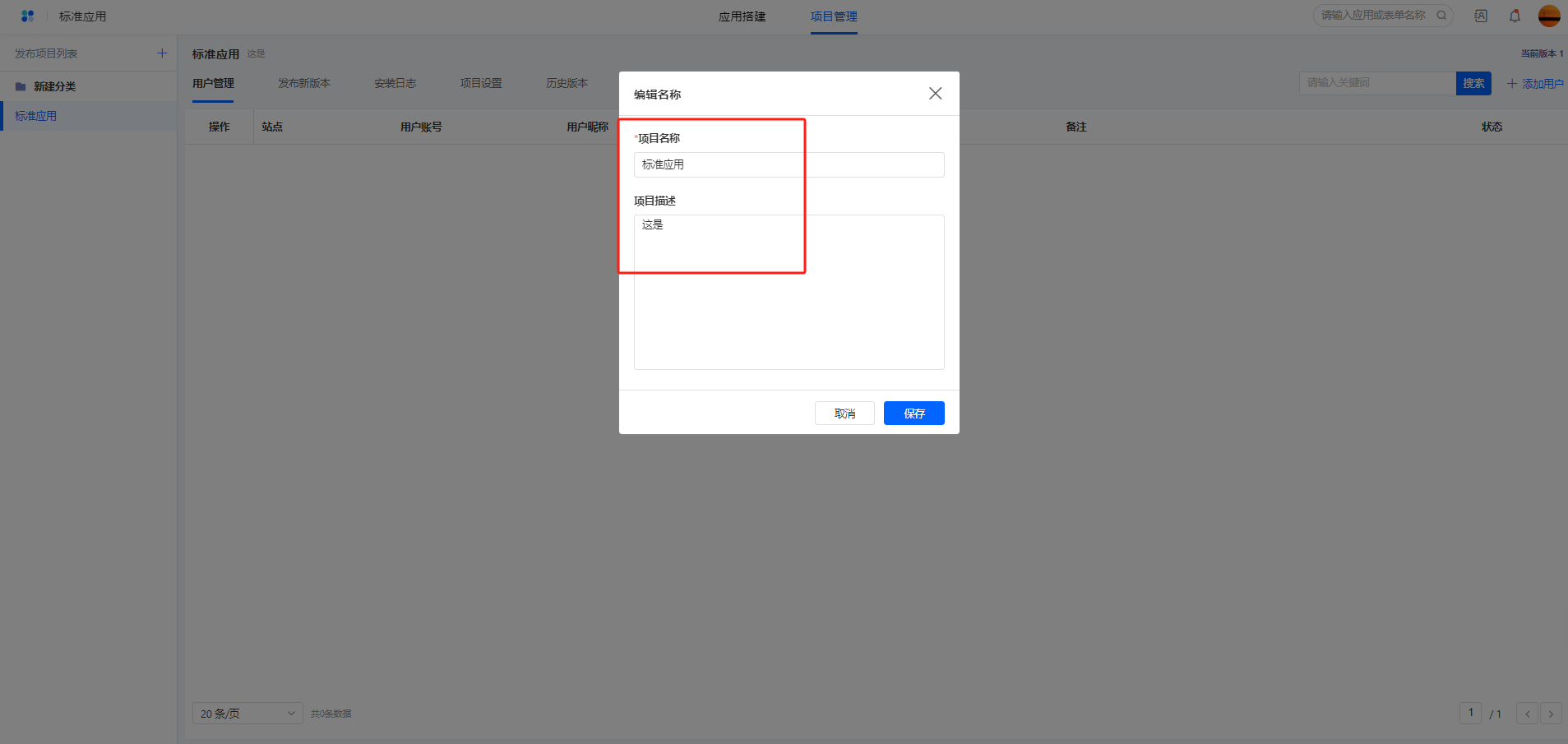Image resolution: width=1568 pixels, height=744 pixels.
Task: Select 标准应用 in the sidebar list
Action: pyautogui.click(x=36, y=116)
